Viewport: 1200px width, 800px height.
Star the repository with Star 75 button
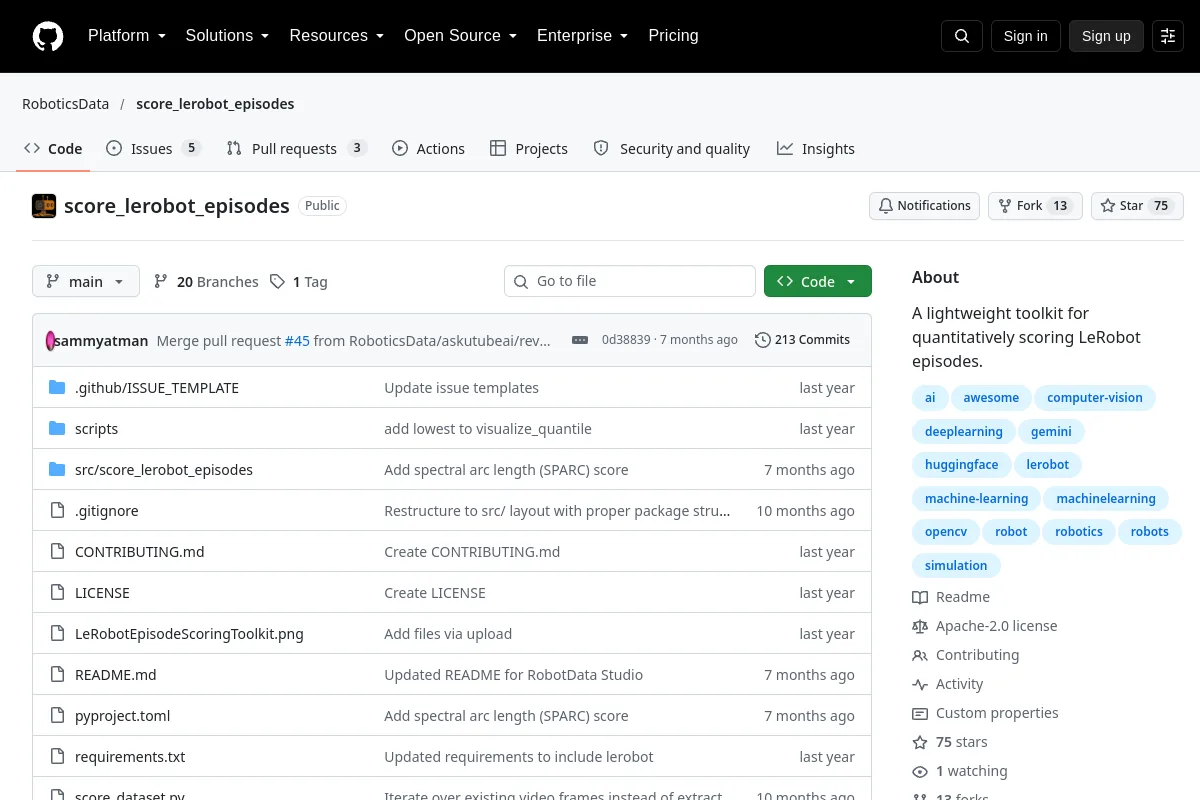pos(1137,206)
